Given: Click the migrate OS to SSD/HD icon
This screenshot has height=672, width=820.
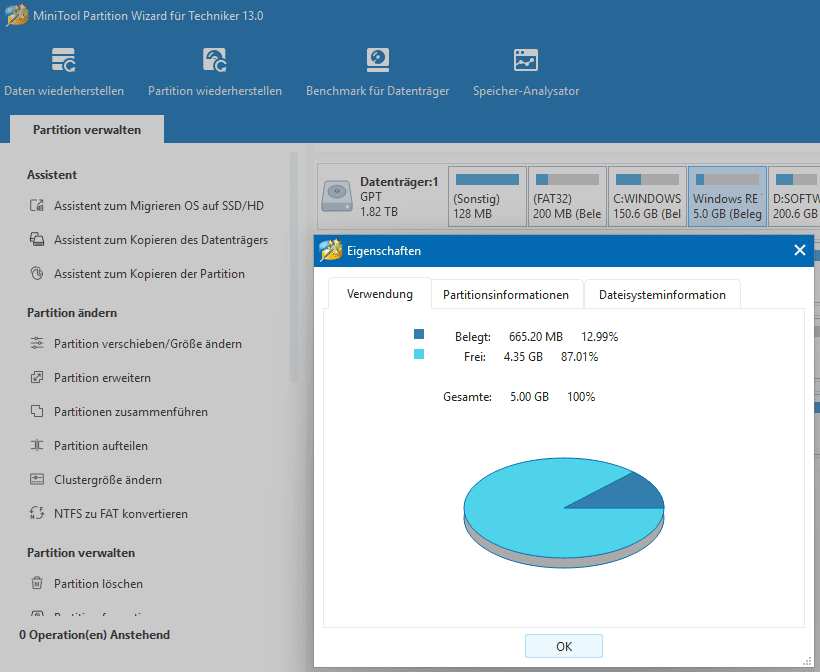Looking at the screenshot, I should (37, 206).
